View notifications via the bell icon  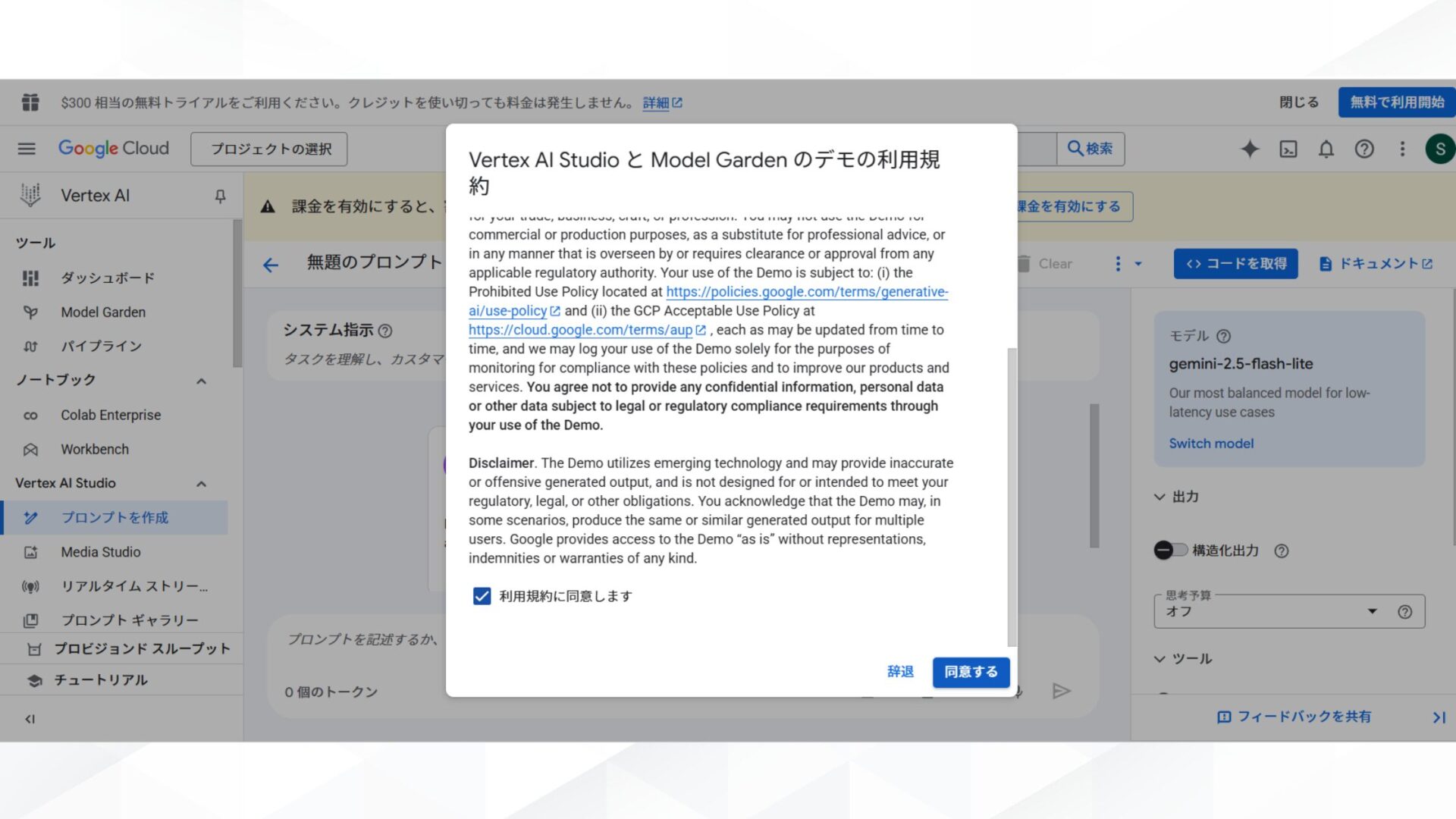(x=1326, y=149)
